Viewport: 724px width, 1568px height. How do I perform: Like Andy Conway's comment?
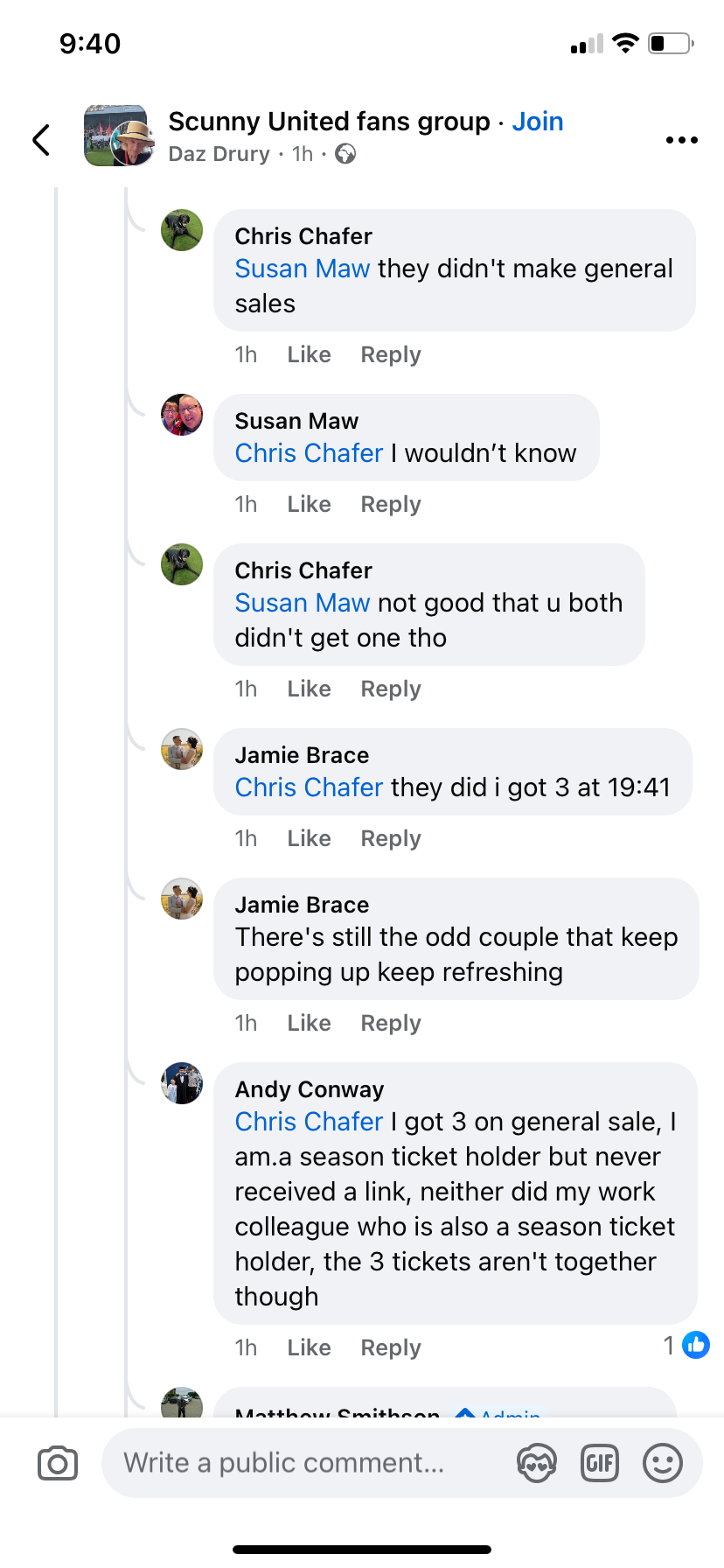click(x=309, y=1347)
